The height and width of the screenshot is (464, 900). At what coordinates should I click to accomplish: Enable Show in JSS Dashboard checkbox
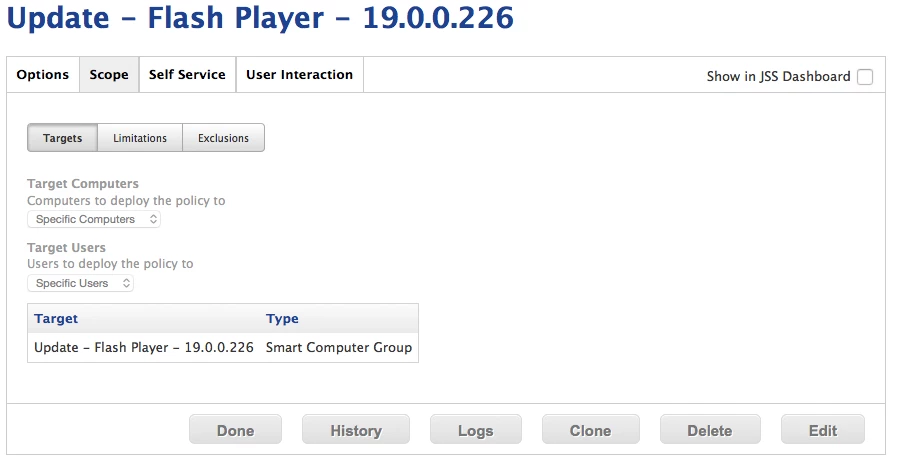[x=864, y=76]
